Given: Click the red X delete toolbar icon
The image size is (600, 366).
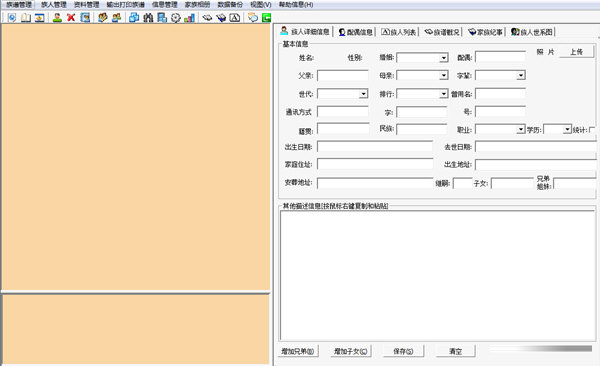Looking at the screenshot, I should click(x=71, y=18).
